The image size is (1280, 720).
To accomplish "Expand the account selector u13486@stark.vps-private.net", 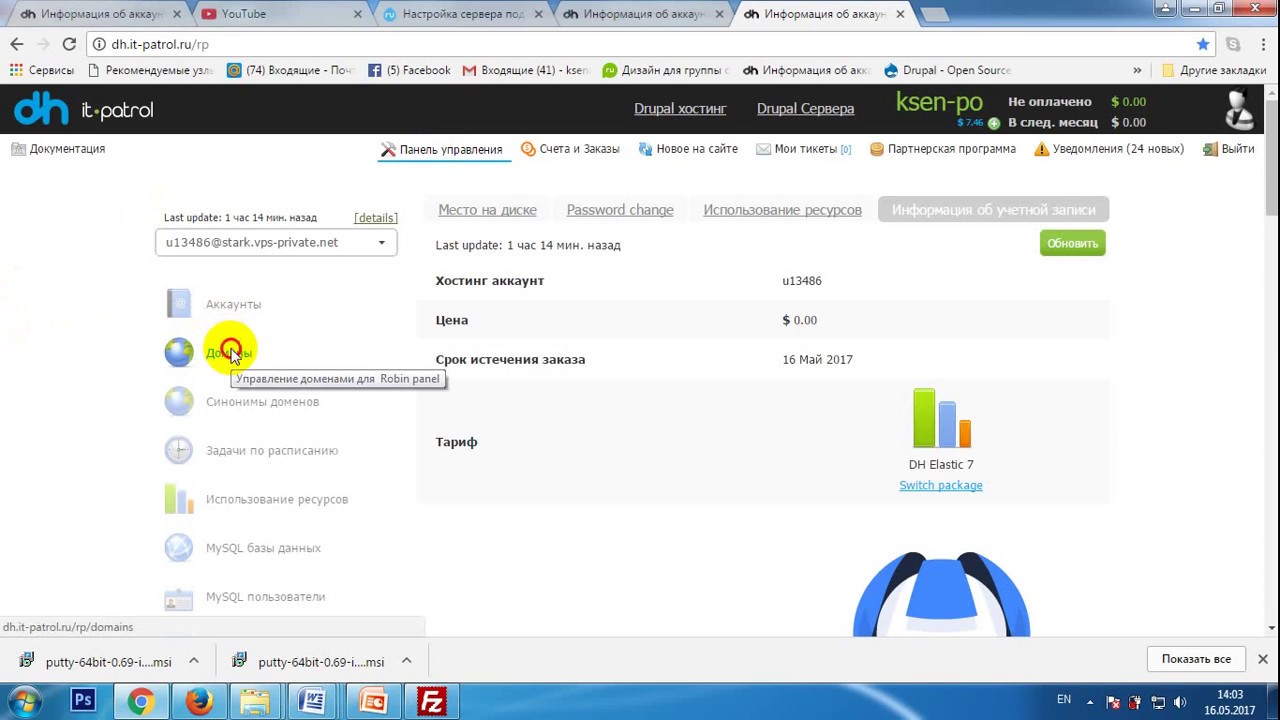I will 276,242.
